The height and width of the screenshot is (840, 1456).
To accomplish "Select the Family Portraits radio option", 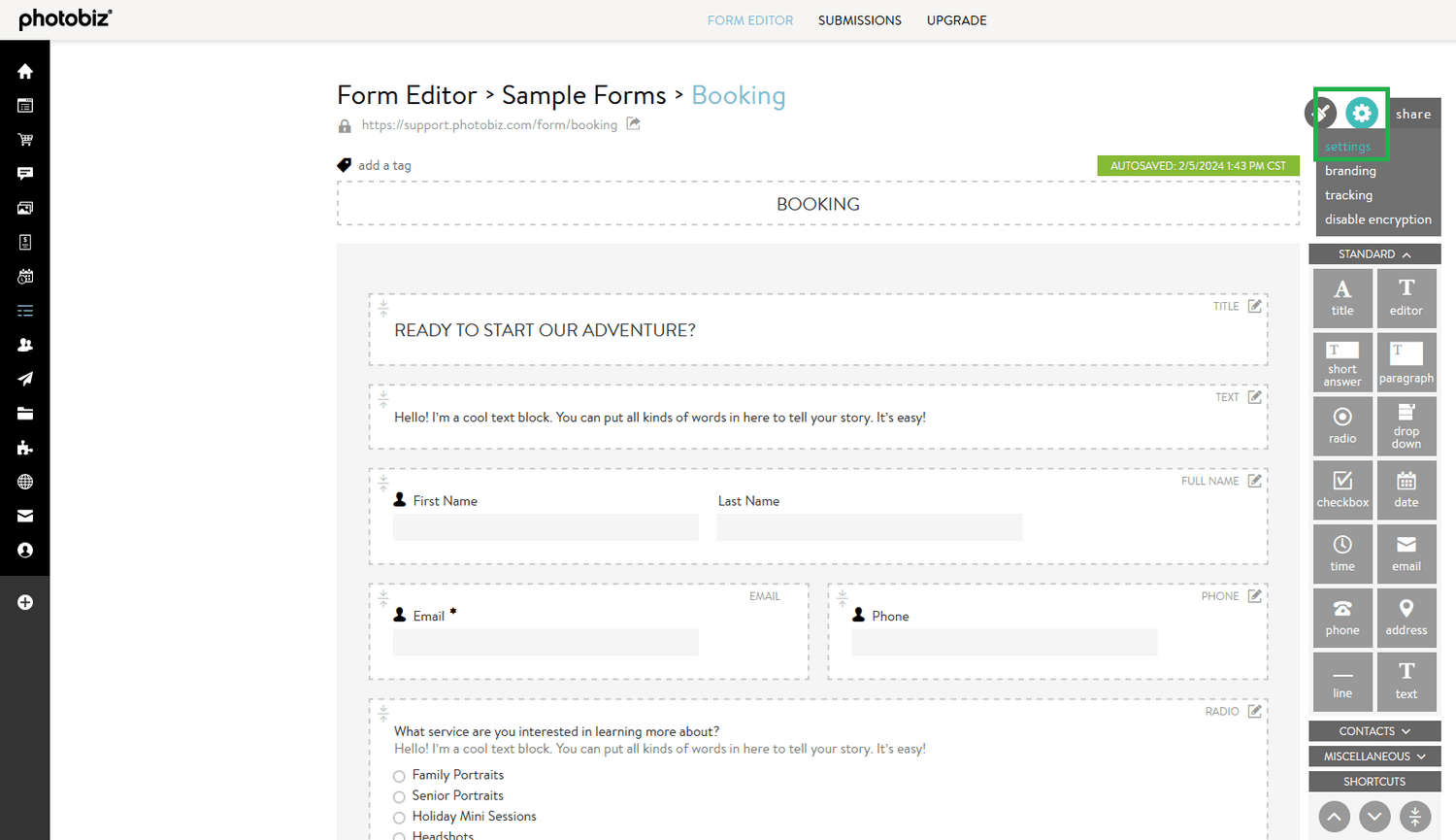I will click(399, 775).
